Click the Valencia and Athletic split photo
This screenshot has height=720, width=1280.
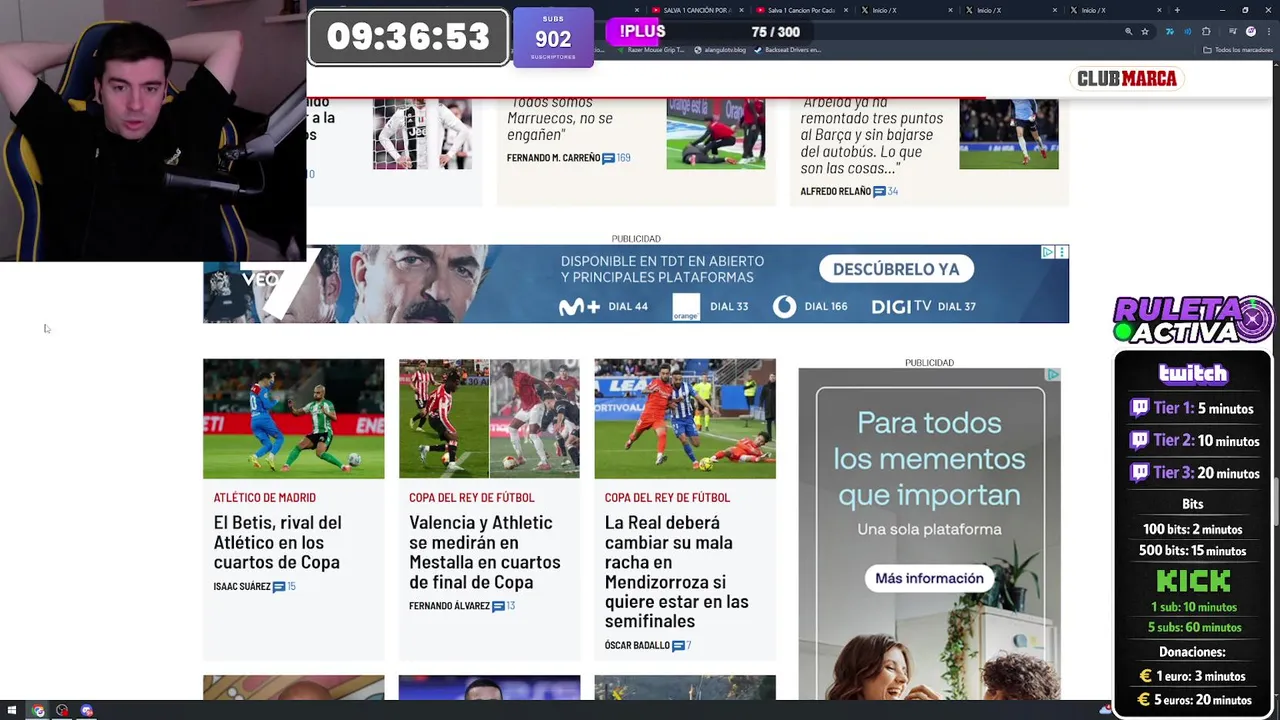tap(489, 419)
